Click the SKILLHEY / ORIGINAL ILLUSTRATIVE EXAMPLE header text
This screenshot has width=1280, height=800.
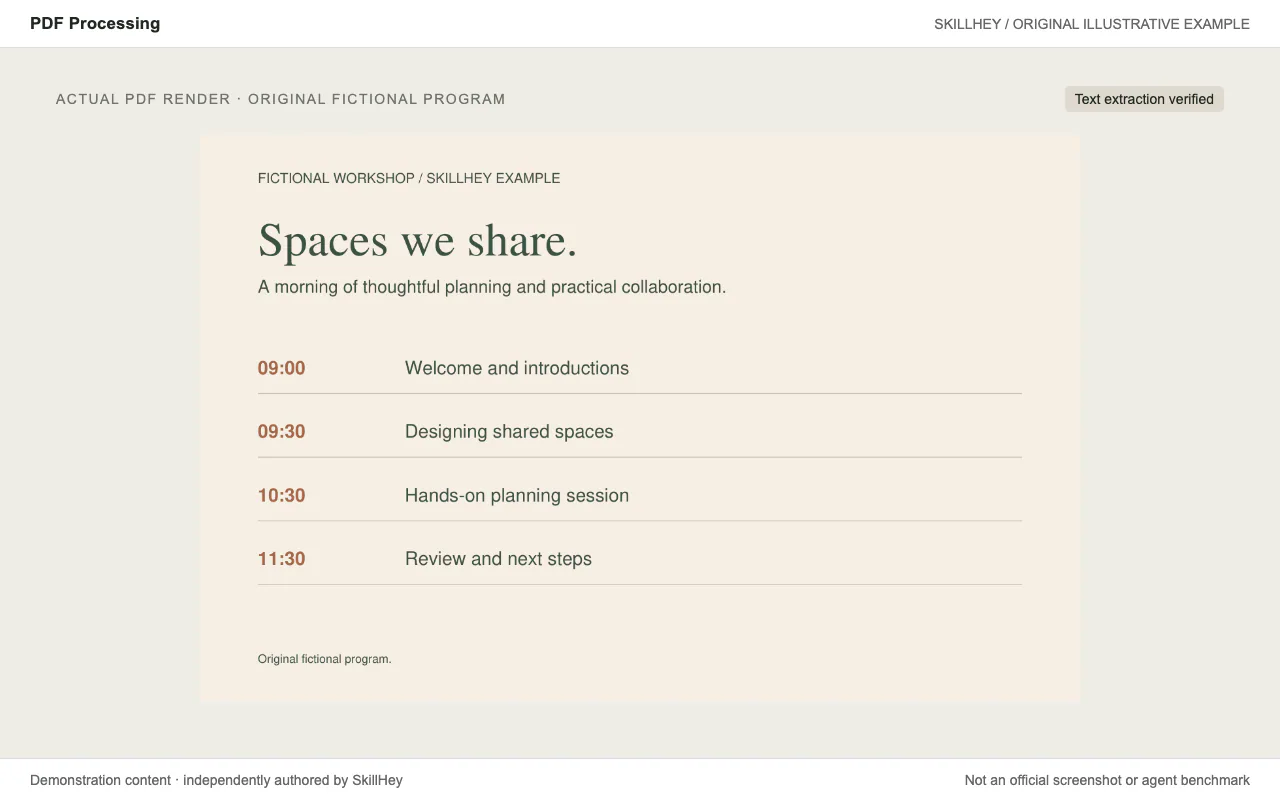(x=1092, y=24)
